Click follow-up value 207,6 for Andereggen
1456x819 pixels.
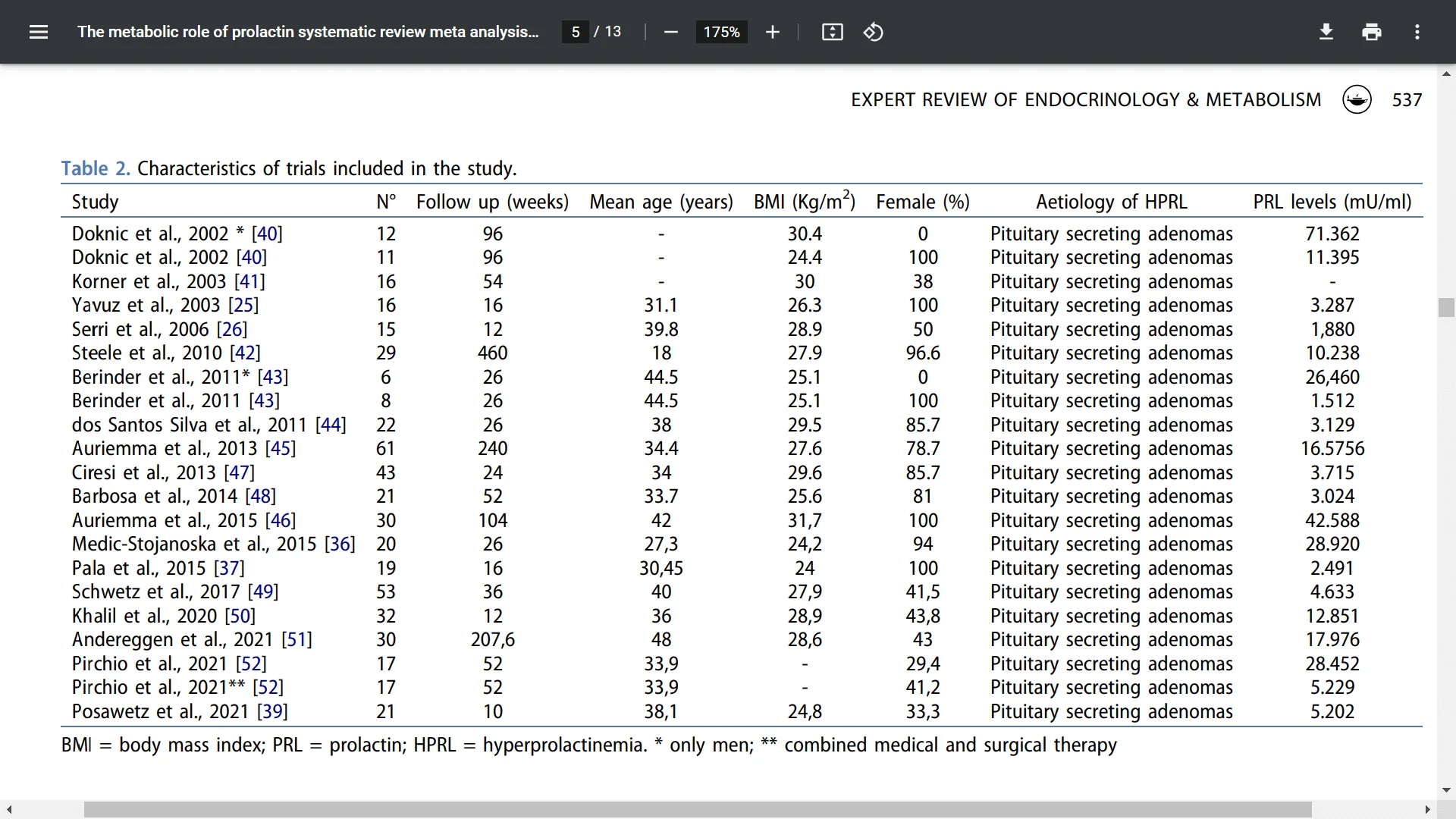click(x=493, y=639)
